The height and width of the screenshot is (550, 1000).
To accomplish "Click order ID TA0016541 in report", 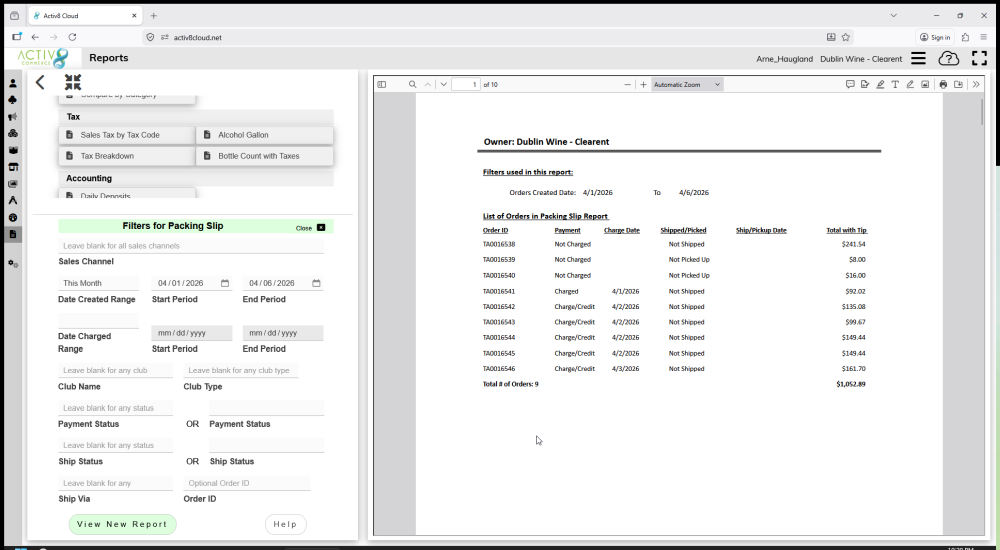I will click(499, 291).
